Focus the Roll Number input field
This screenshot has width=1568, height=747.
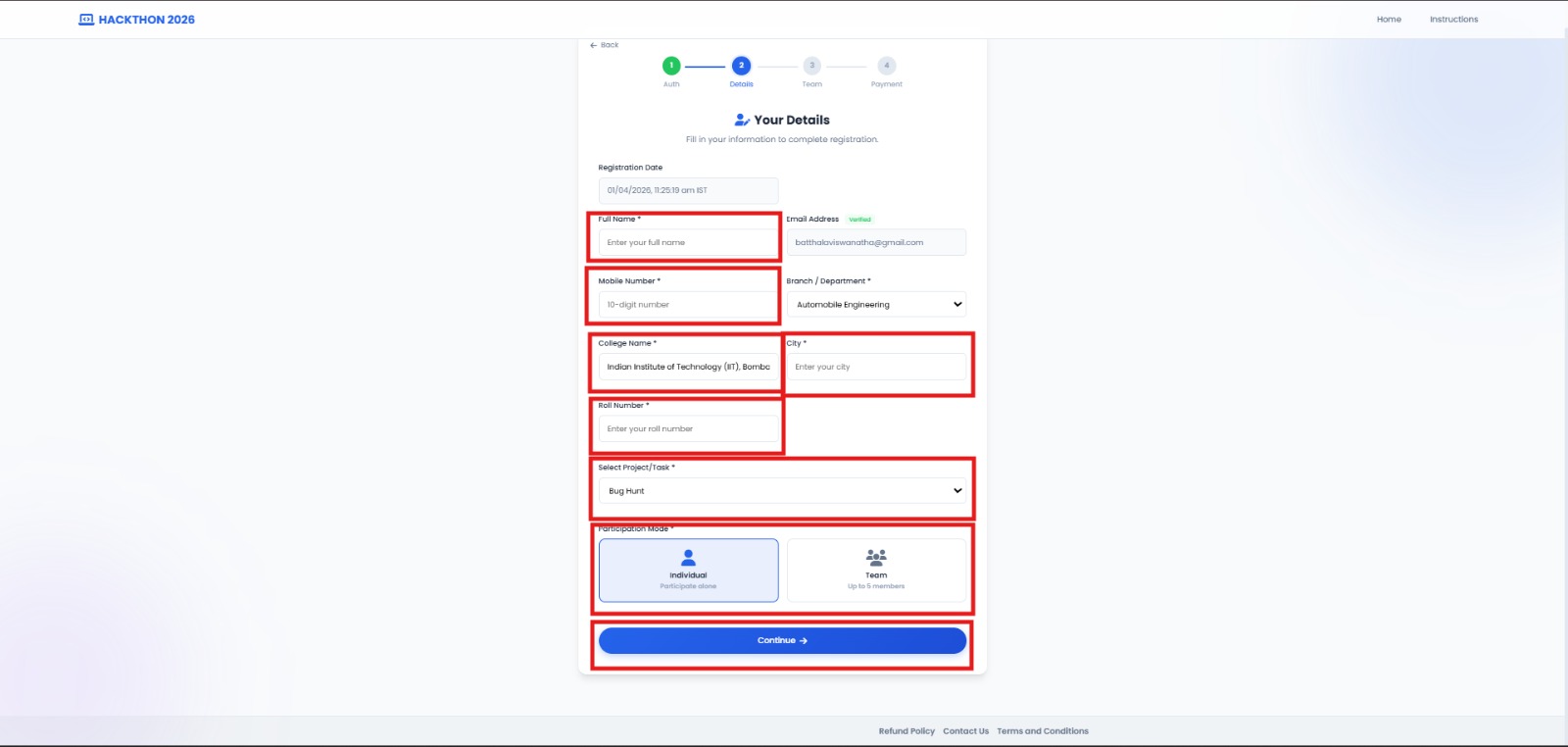(x=688, y=428)
